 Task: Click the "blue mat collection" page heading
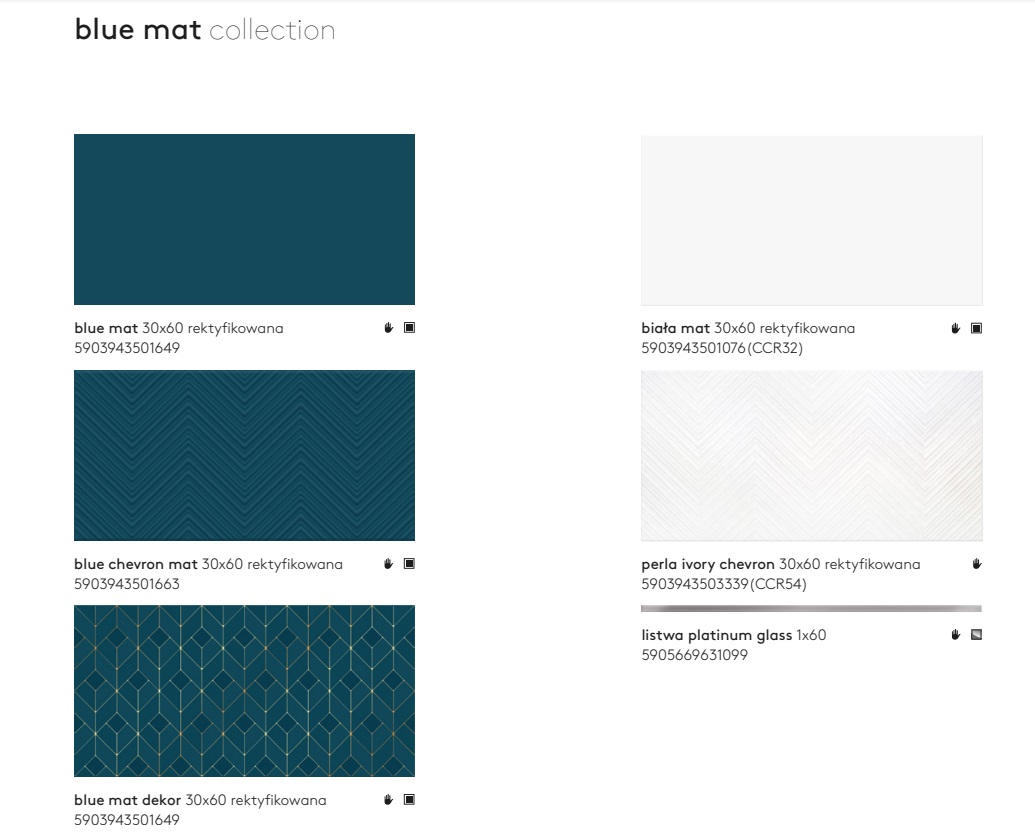tap(205, 30)
